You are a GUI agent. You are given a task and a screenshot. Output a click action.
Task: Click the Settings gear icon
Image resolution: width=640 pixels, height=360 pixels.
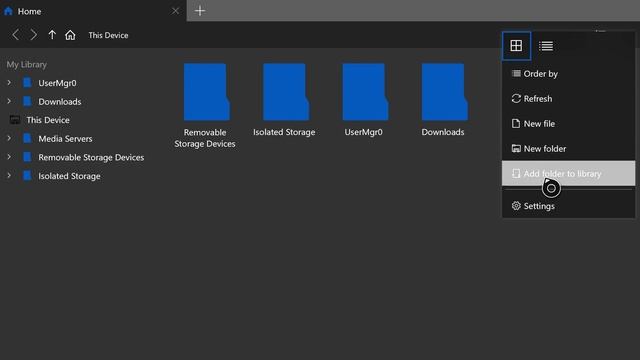coord(516,206)
